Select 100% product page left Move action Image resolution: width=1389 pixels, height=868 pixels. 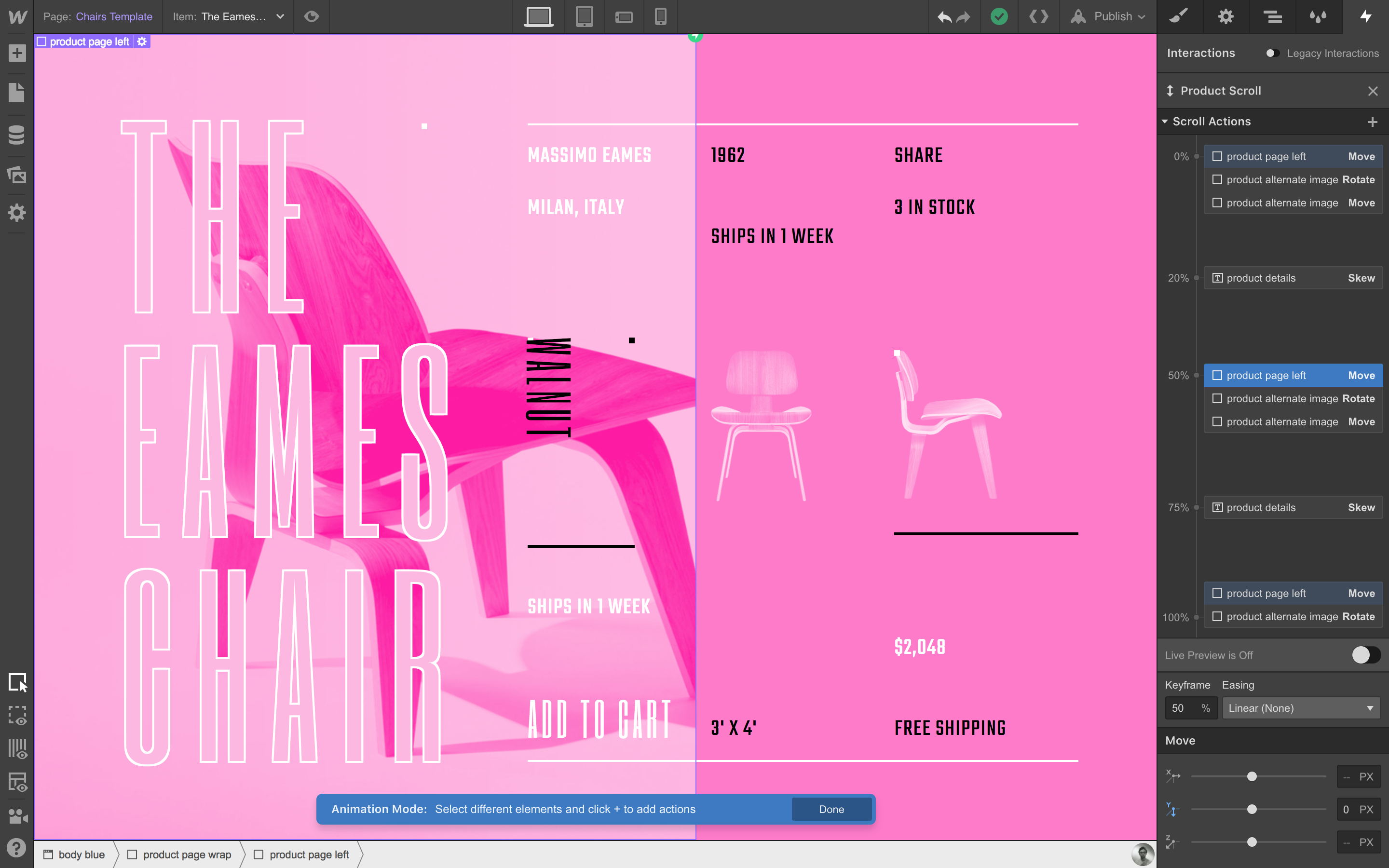1293,593
